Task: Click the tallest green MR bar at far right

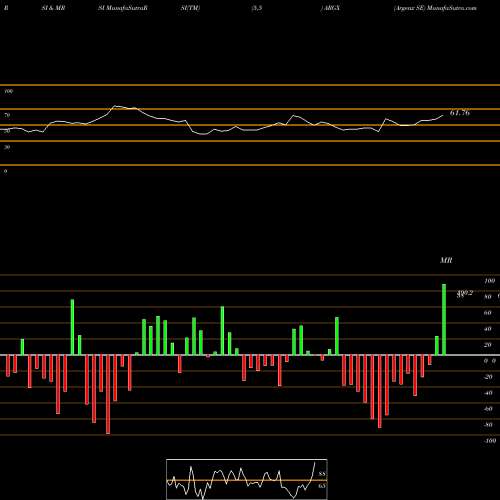Action: tap(444, 319)
